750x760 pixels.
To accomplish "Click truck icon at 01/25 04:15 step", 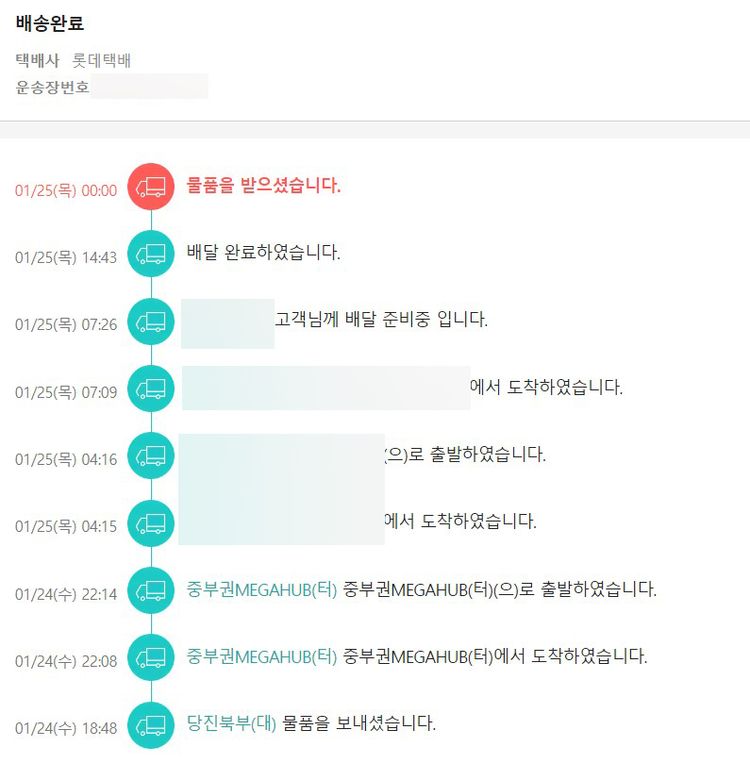I will click(151, 523).
